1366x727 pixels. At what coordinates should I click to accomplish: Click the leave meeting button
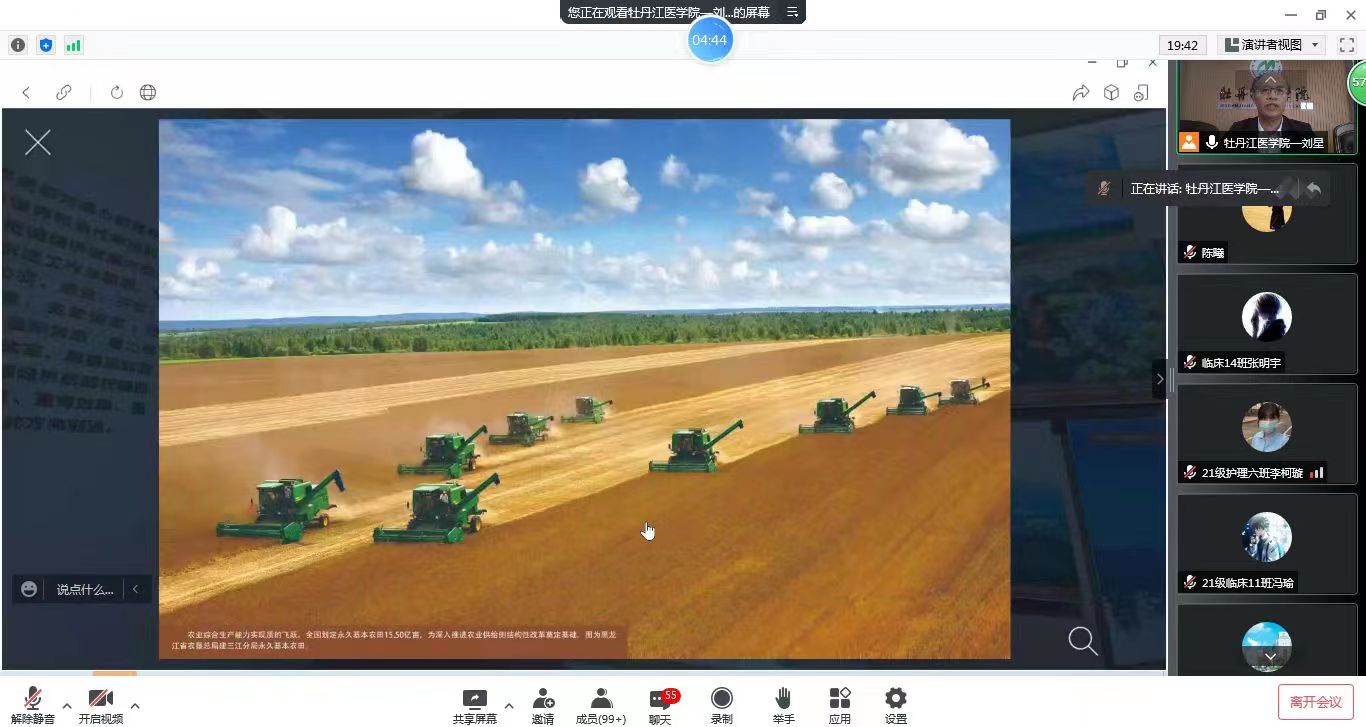click(x=1315, y=702)
